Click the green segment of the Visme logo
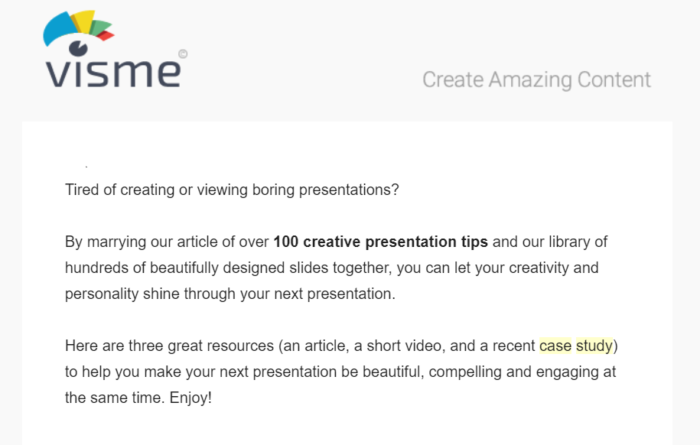 pyautogui.click(x=102, y=24)
